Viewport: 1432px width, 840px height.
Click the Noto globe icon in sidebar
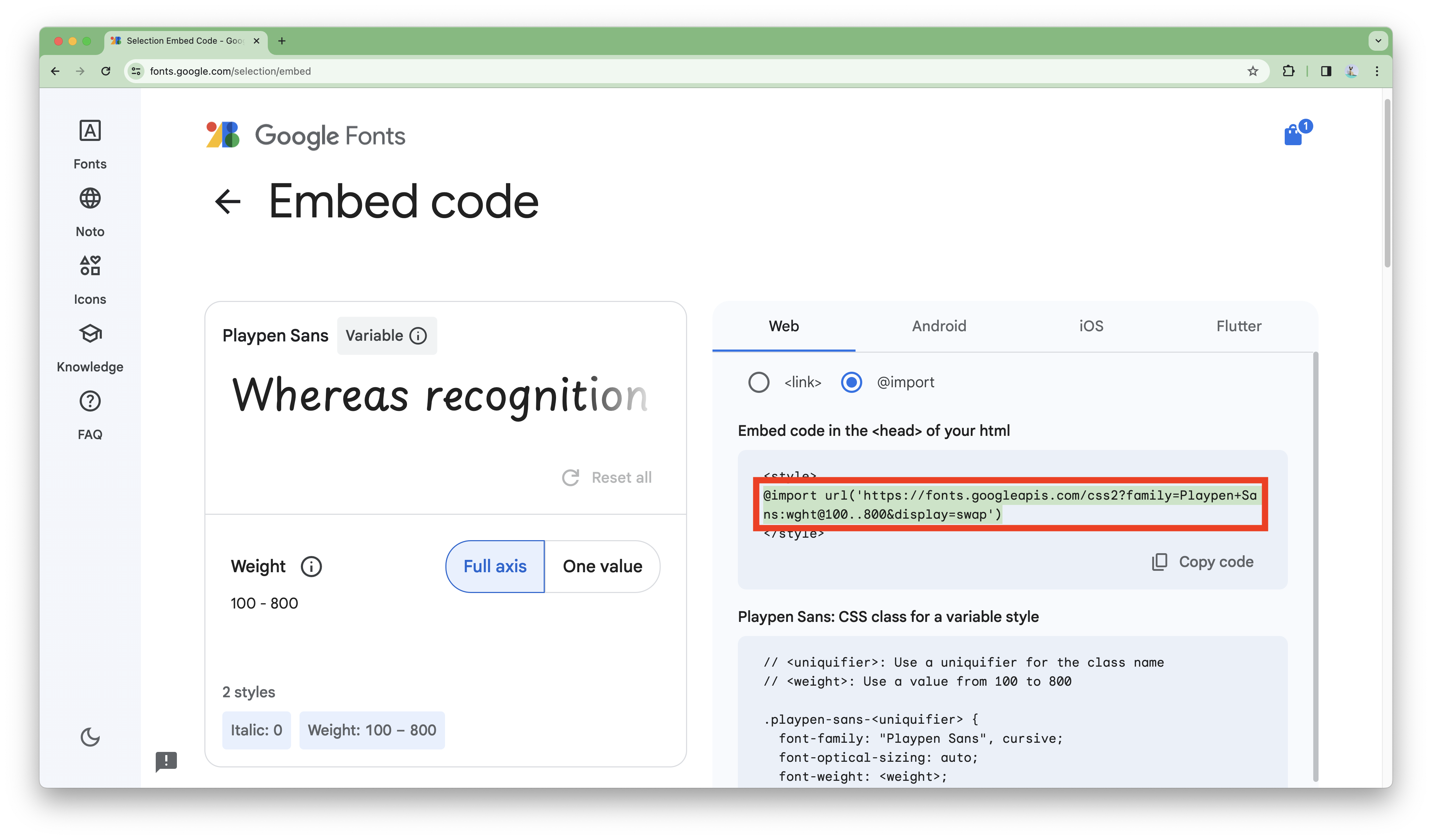[90, 198]
